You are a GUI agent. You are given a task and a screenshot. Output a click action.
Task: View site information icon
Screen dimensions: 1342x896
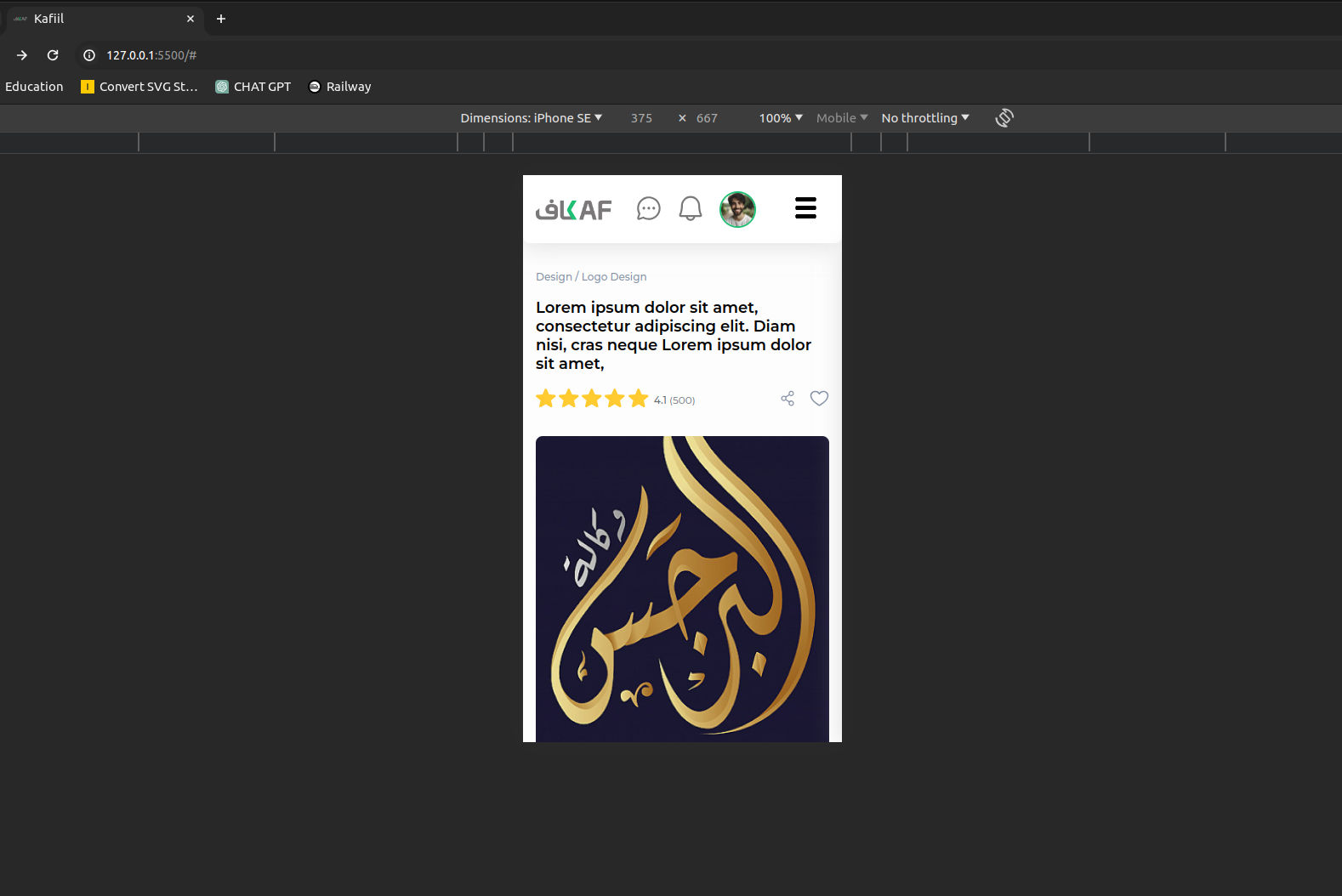(88, 55)
